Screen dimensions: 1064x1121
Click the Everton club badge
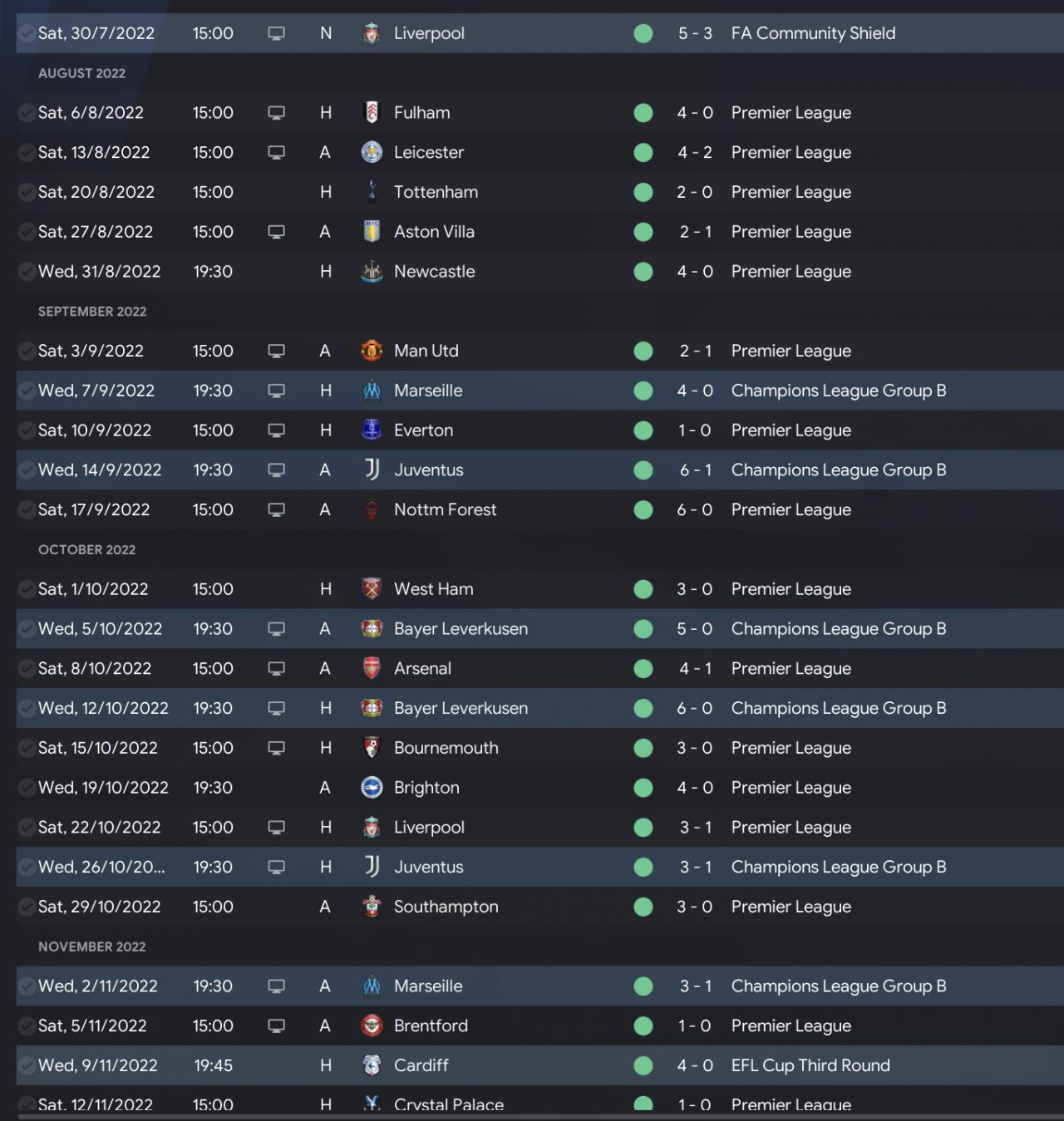coord(372,430)
